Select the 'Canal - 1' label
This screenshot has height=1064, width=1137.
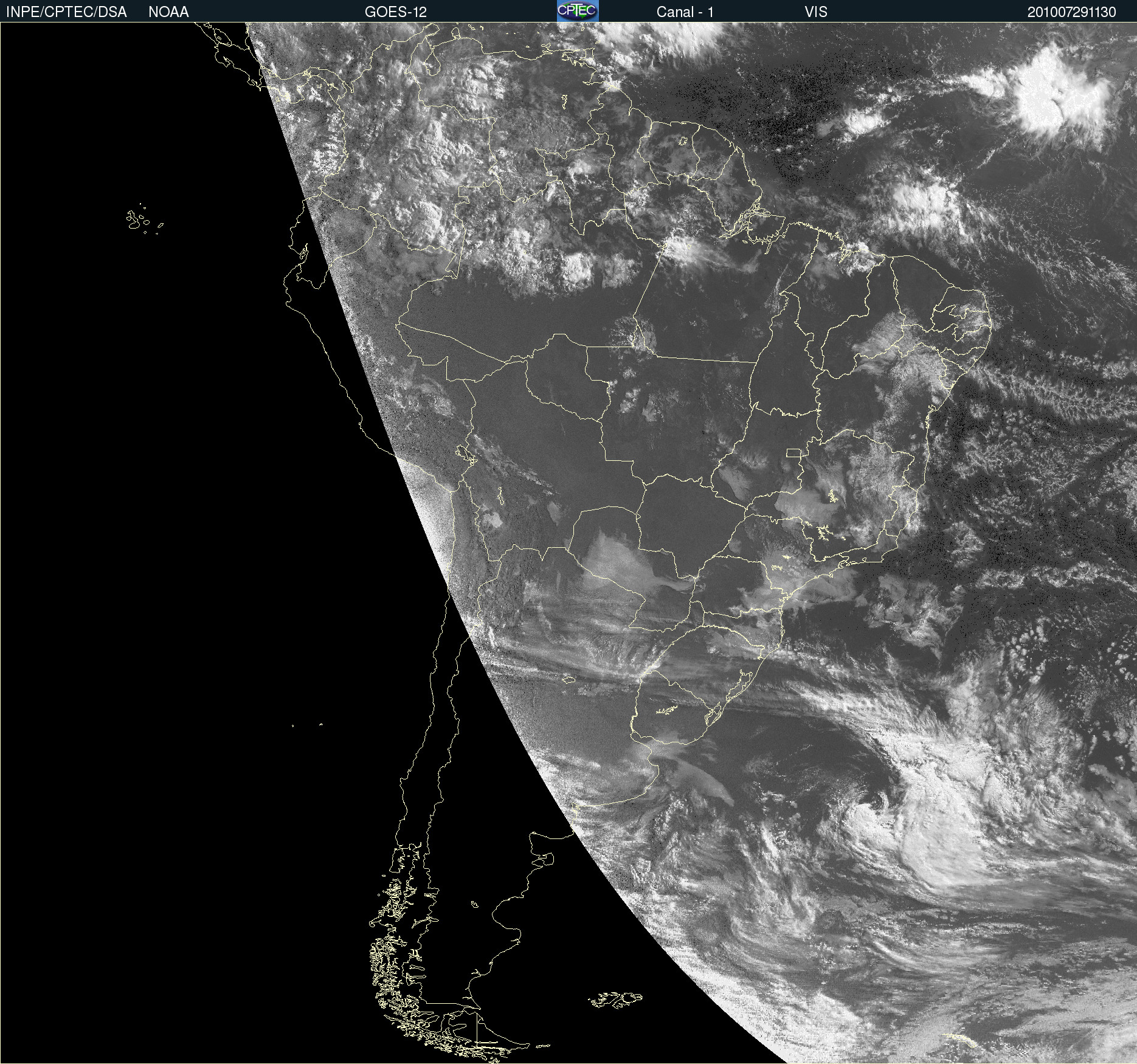click(x=685, y=12)
